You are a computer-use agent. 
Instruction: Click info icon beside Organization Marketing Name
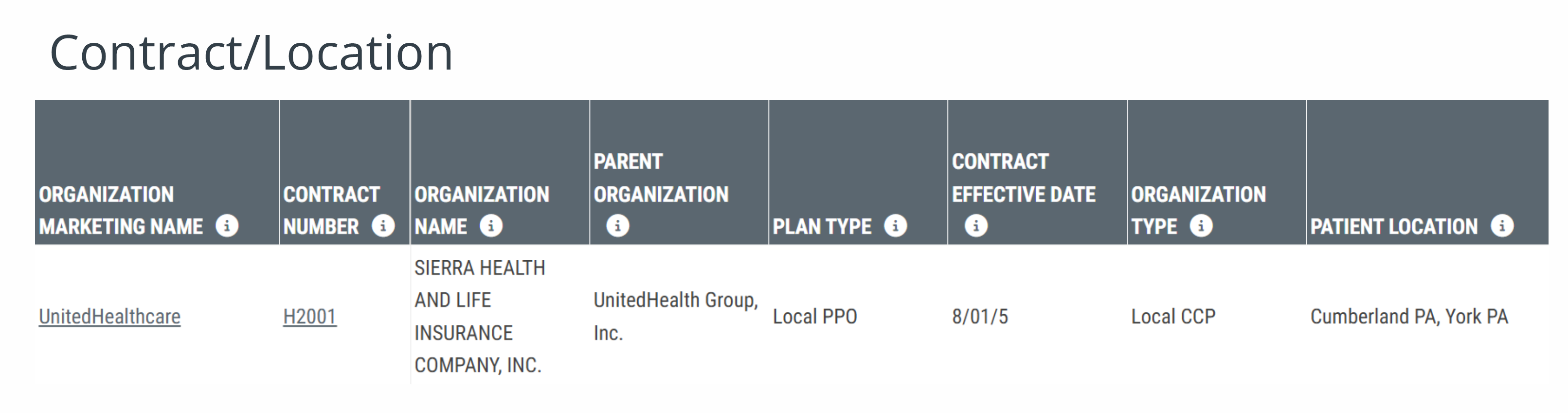(x=227, y=226)
